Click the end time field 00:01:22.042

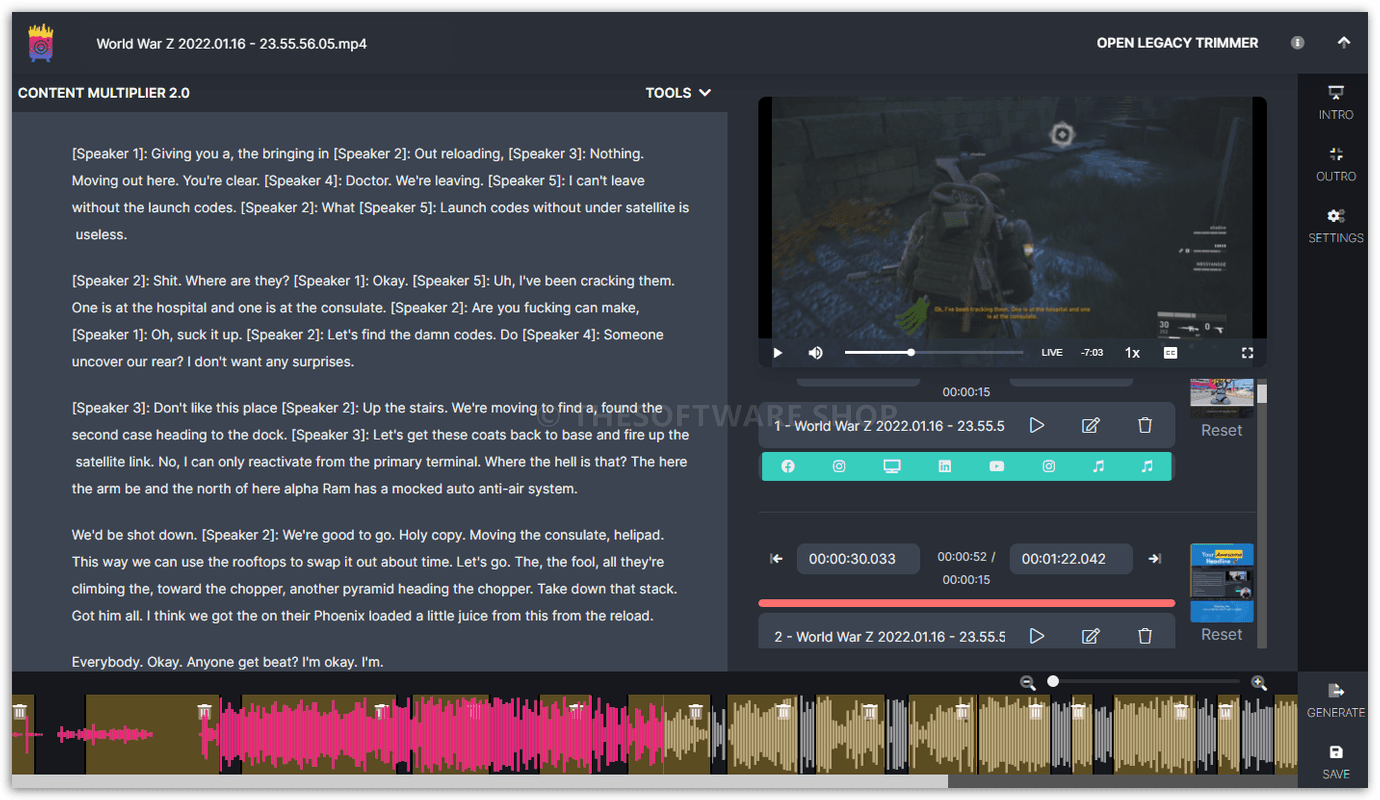1071,559
